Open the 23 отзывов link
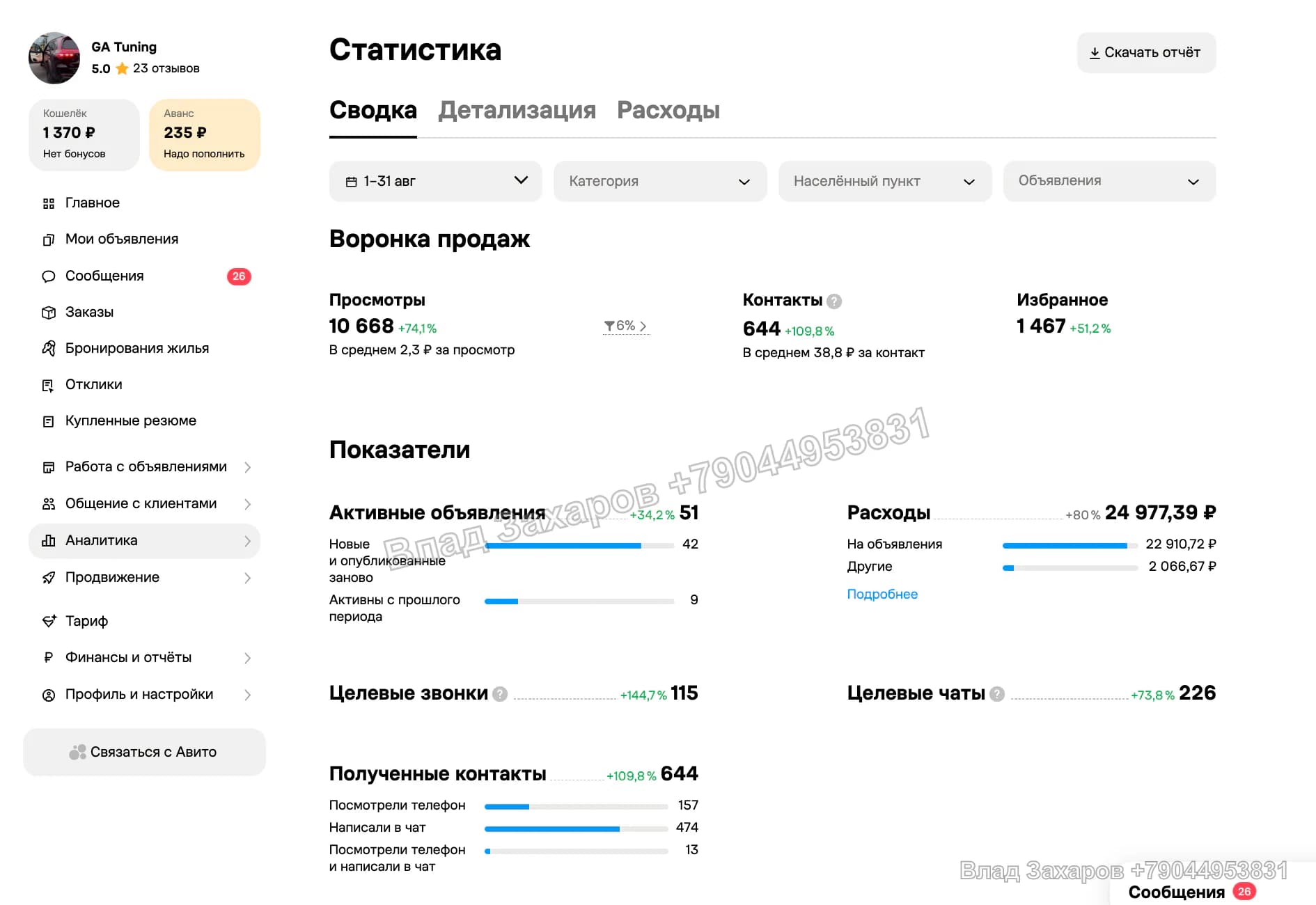The width and height of the screenshot is (1316, 905). point(166,68)
